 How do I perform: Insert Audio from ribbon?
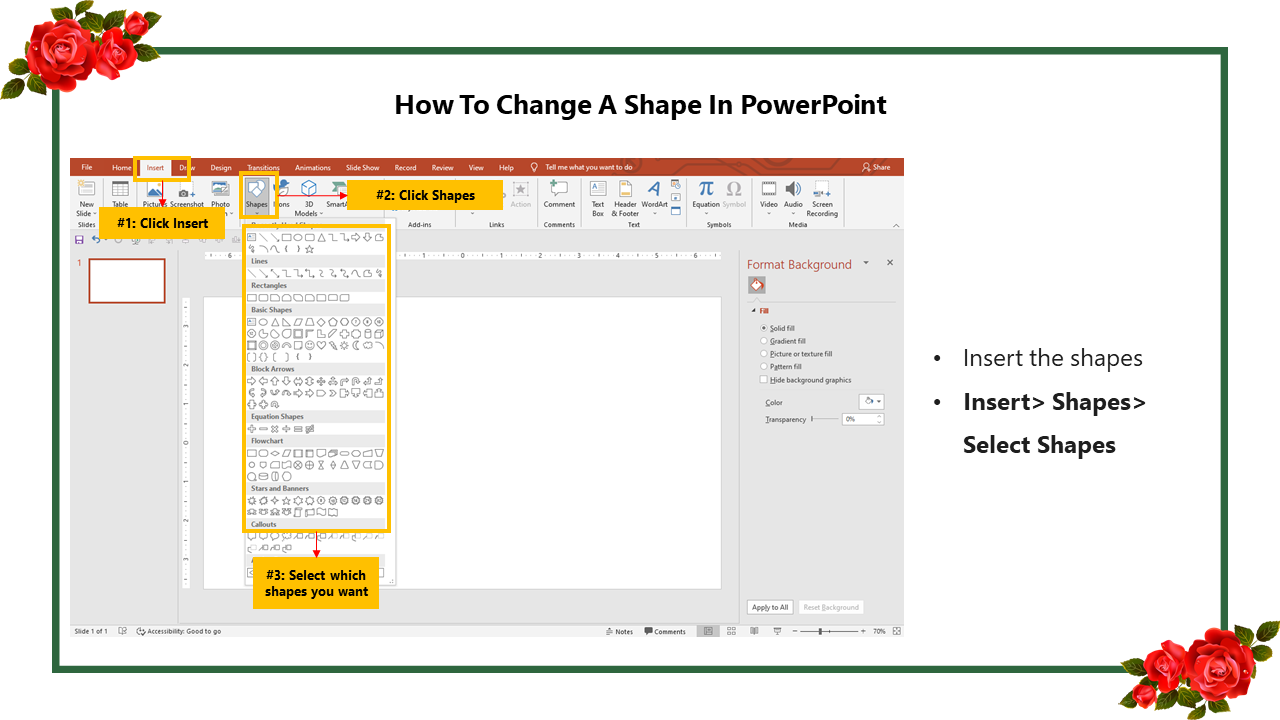(x=793, y=194)
